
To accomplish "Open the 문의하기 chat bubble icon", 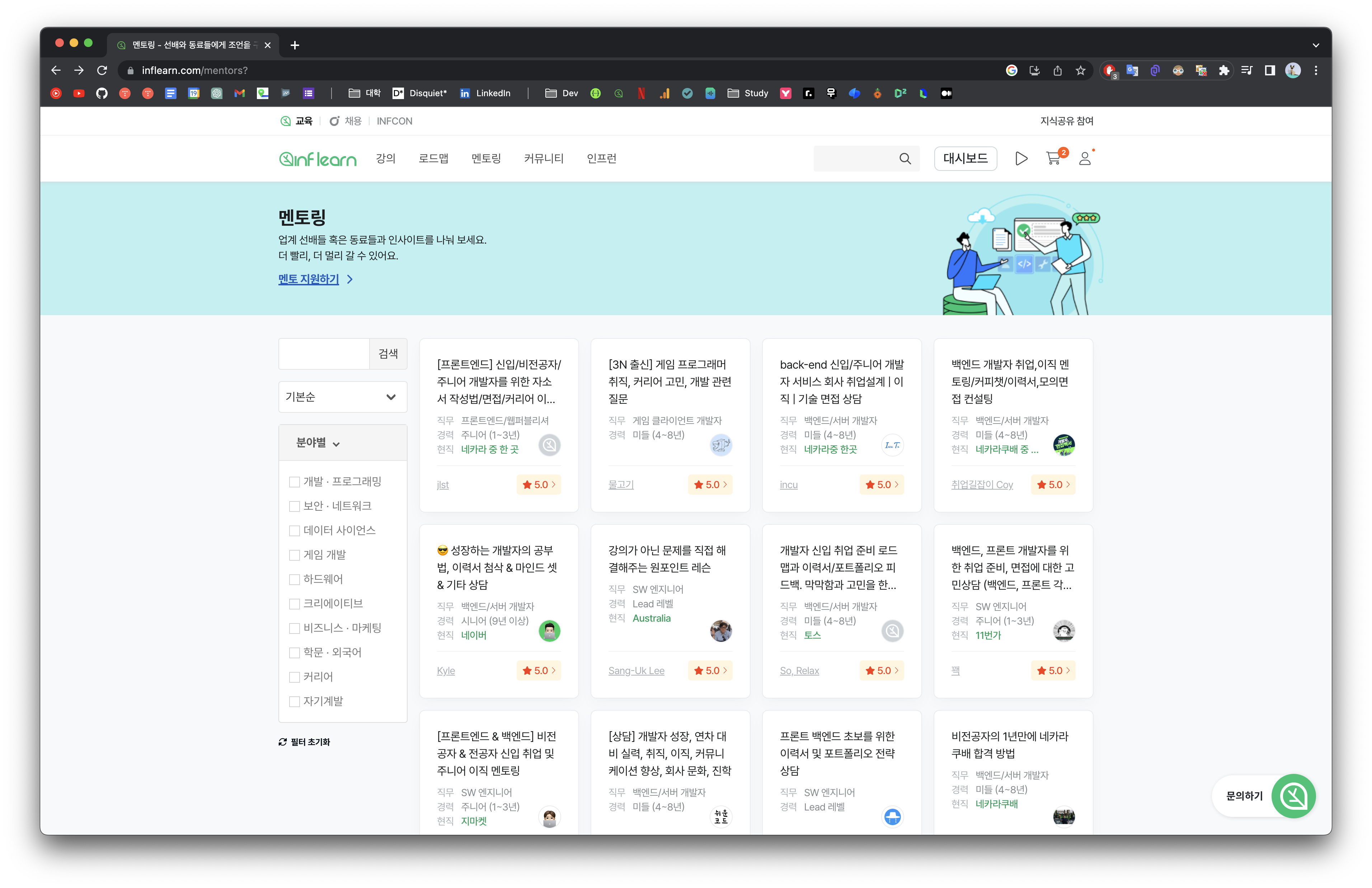I will (x=1293, y=796).
